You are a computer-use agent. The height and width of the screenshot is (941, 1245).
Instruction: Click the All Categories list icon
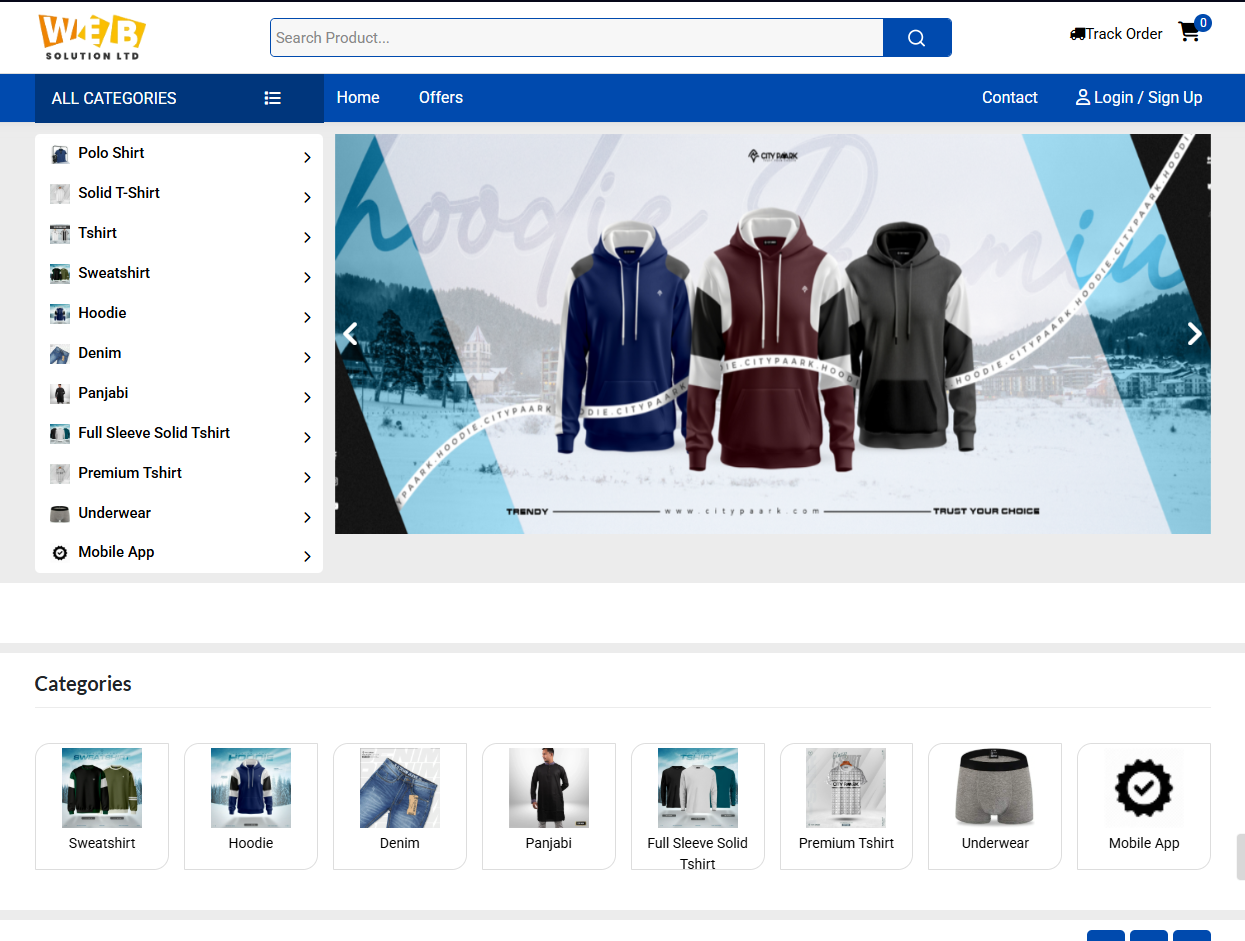pyautogui.click(x=273, y=98)
